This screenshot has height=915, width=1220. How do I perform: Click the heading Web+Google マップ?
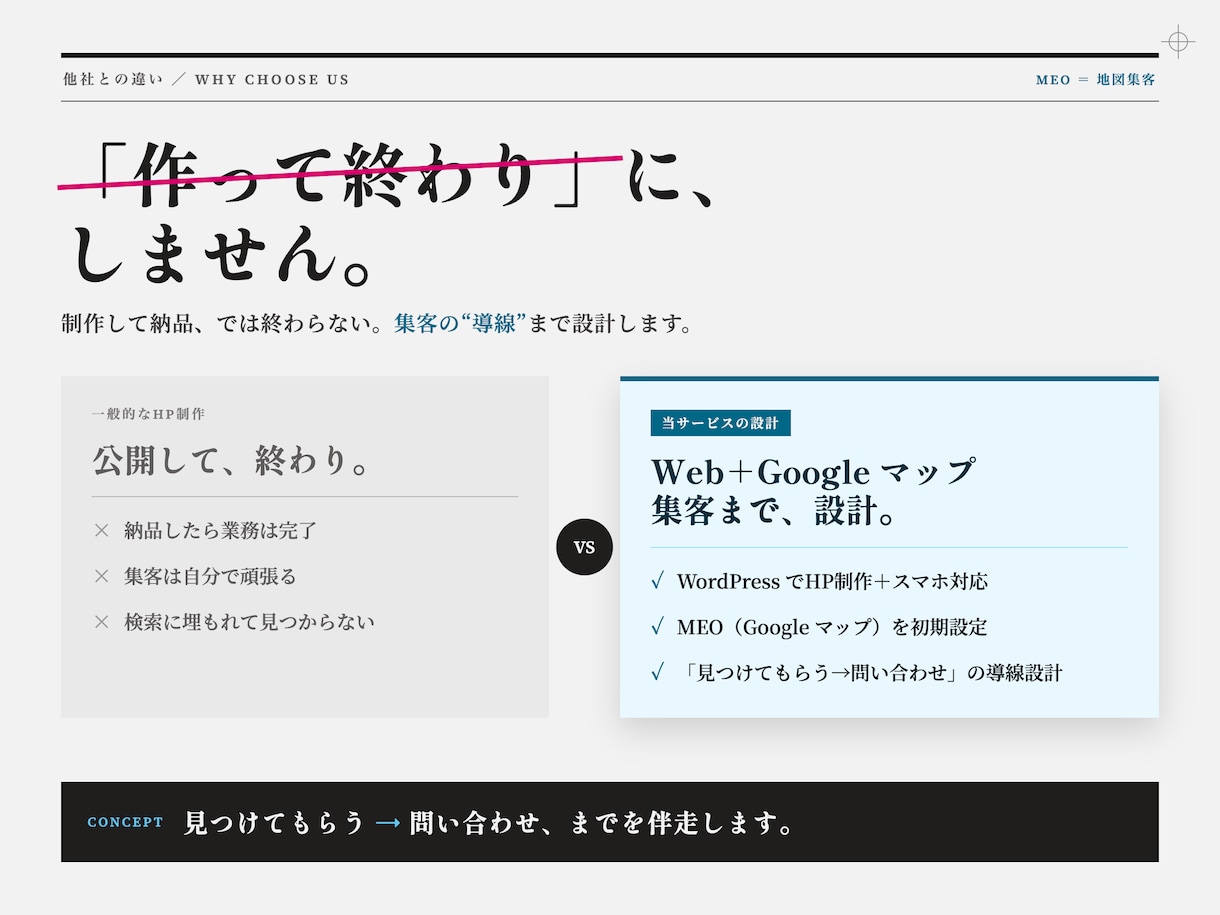pos(814,471)
